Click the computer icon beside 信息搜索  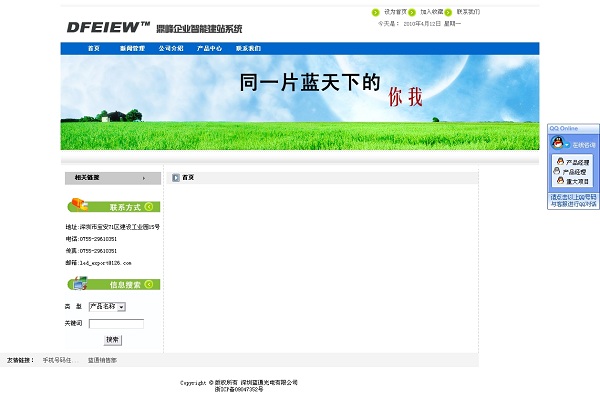80,283
